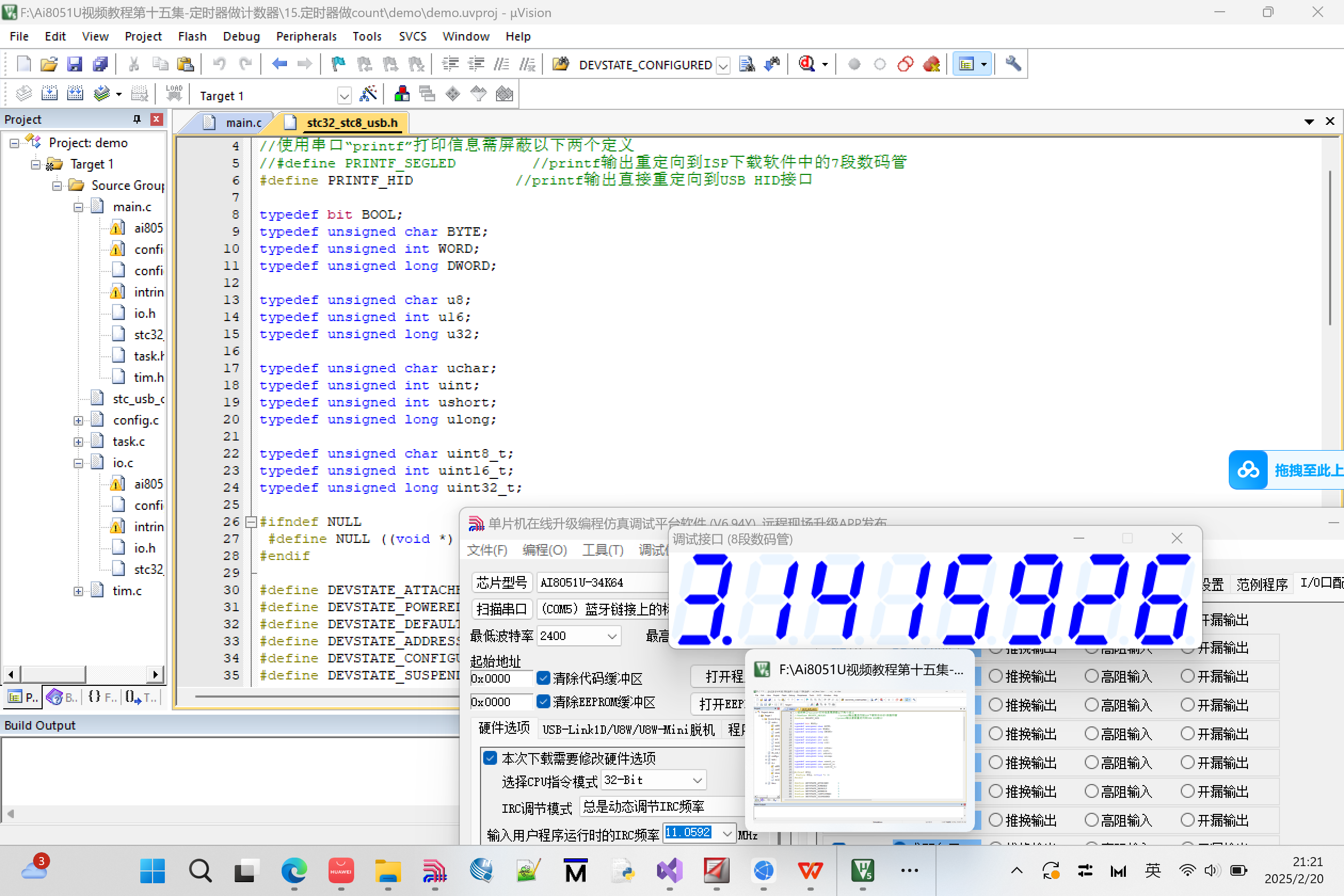Toggle the 清除EEPROM缓冲区 checkbox
This screenshot has width=1344, height=896.
(543, 702)
